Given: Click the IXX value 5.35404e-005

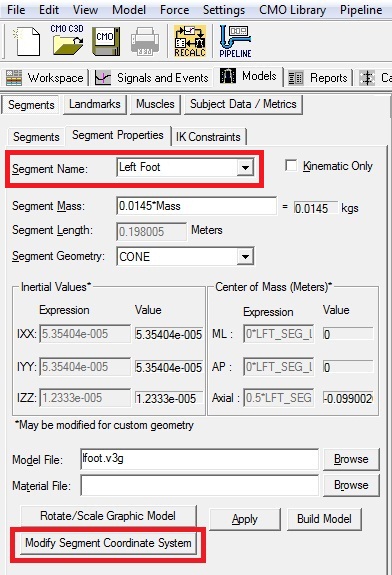Looking at the screenshot, I should click(169, 334).
